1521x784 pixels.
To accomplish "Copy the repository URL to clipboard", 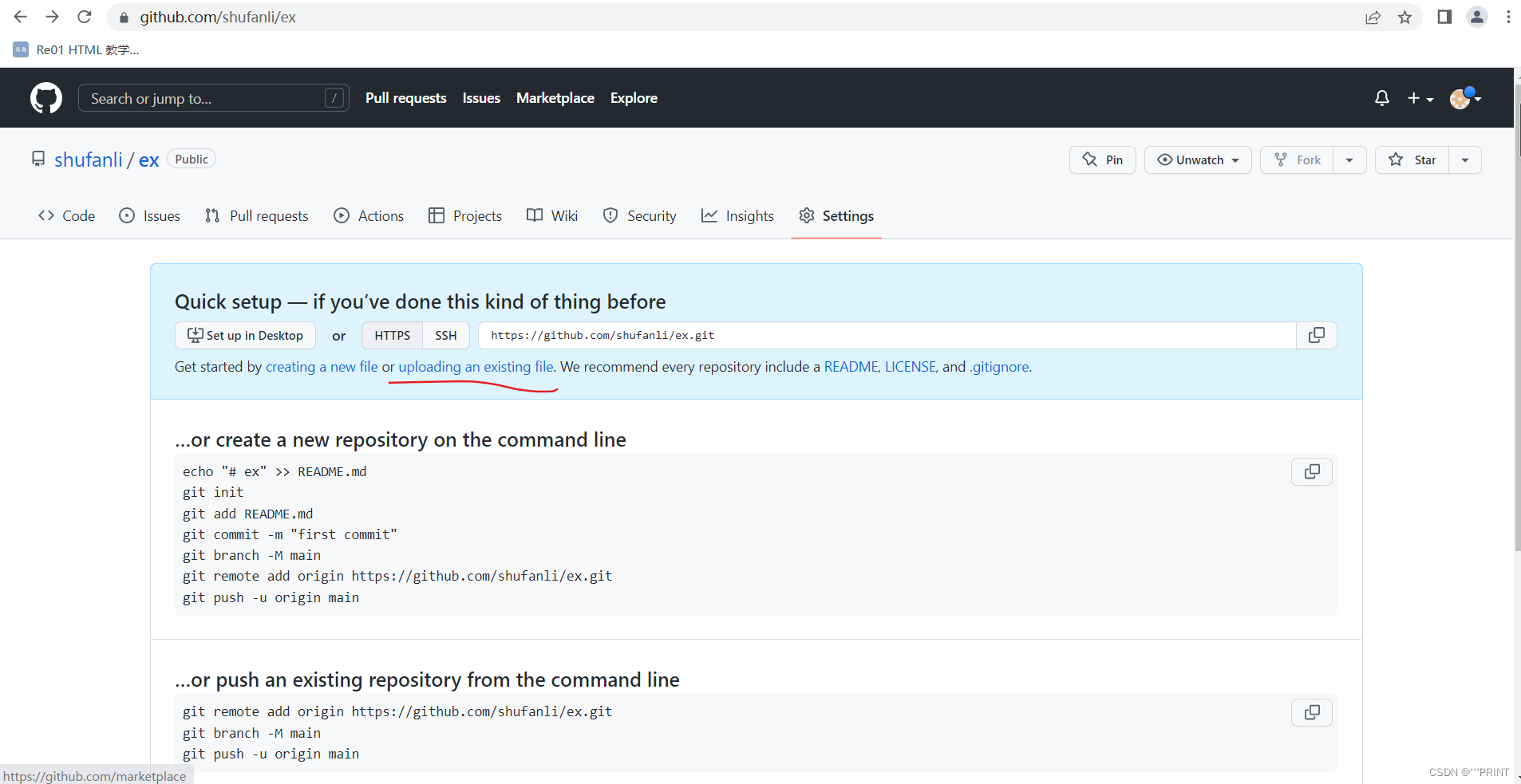I will 1316,336.
